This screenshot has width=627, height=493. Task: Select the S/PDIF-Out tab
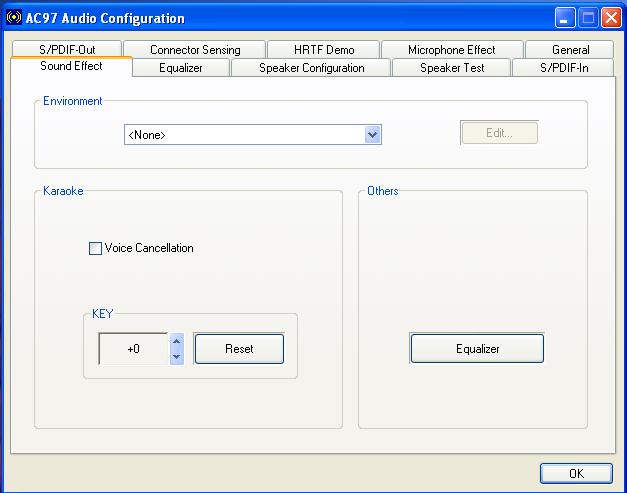[x=66, y=50]
